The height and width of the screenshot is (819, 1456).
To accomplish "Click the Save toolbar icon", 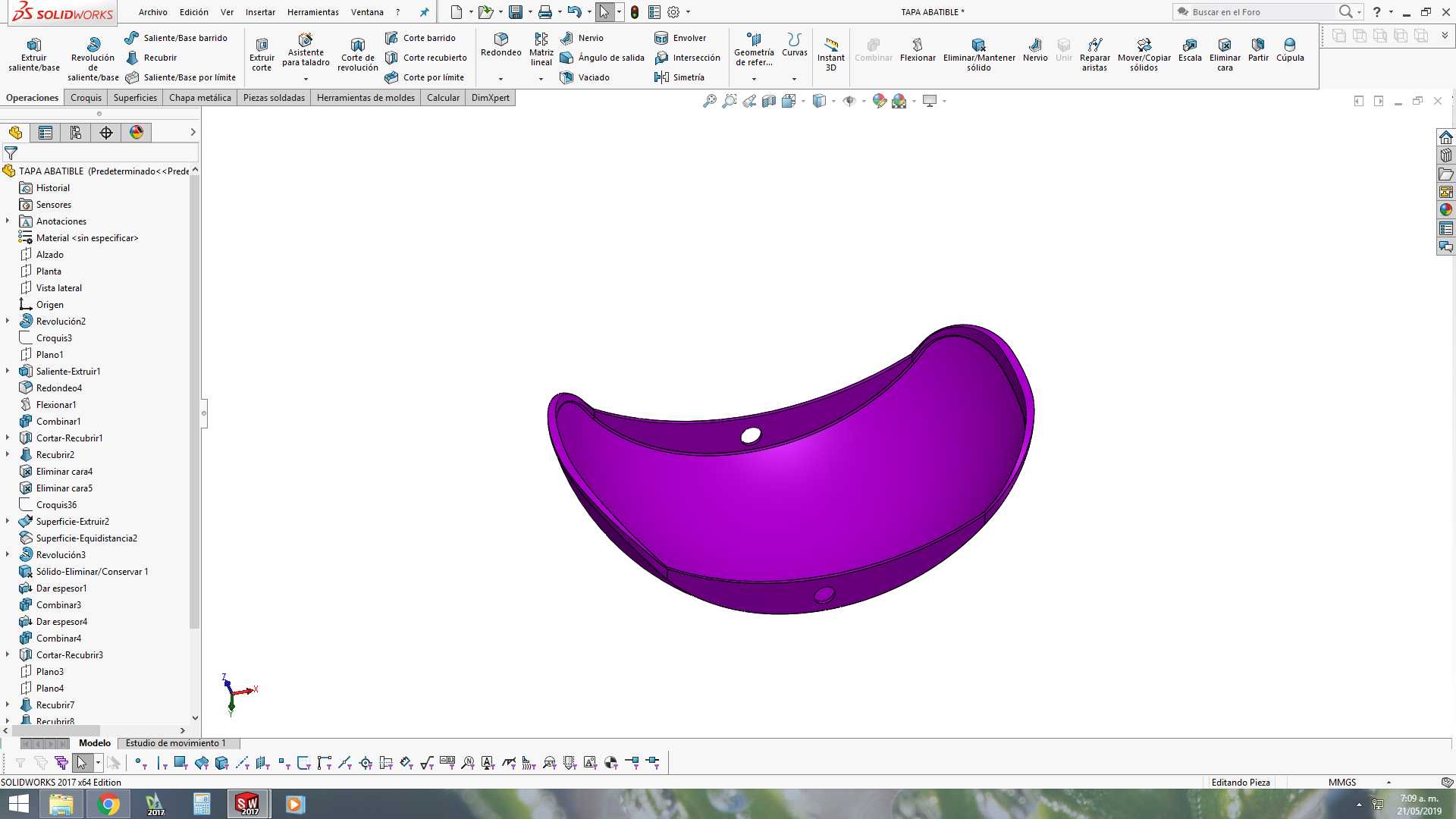I will pos(516,12).
